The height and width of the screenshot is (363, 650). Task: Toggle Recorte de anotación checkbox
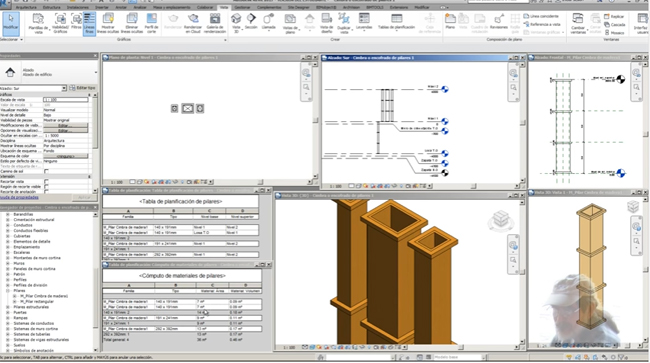[46, 191]
